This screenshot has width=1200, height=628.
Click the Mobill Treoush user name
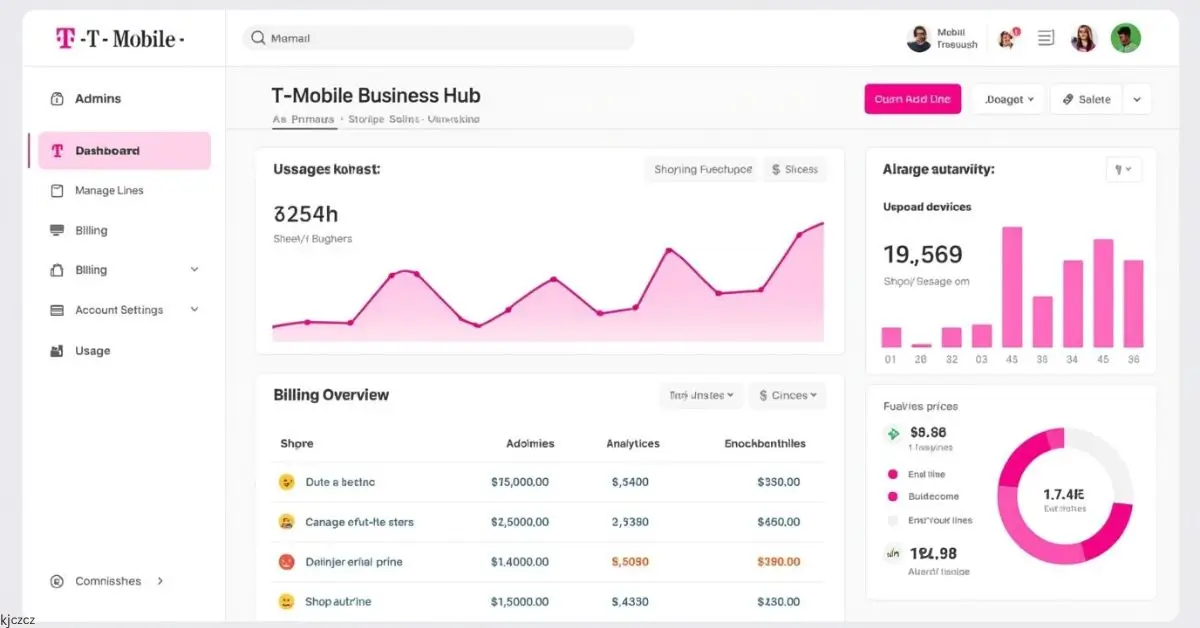pyautogui.click(x=957, y=39)
